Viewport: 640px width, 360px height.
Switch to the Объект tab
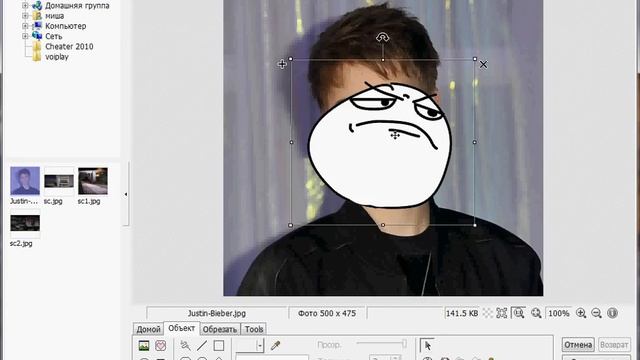(x=182, y=328)
